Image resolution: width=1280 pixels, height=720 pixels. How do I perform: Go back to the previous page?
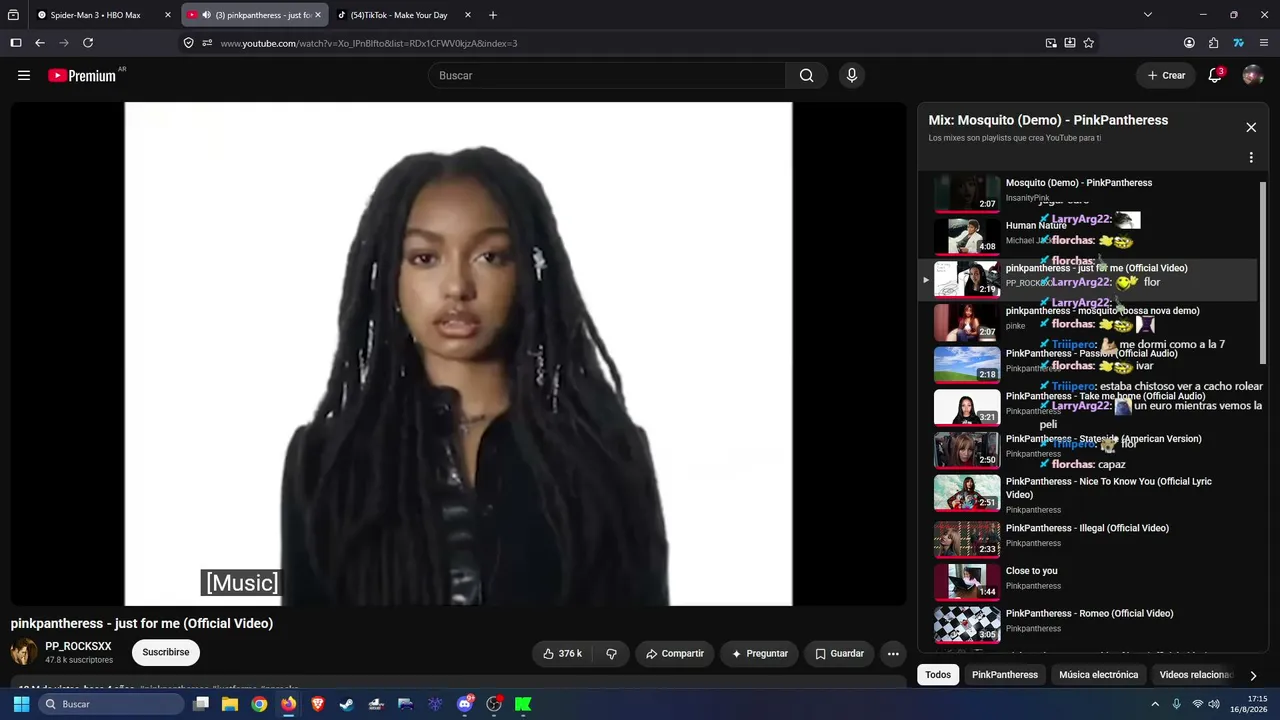tap(40, 43)
